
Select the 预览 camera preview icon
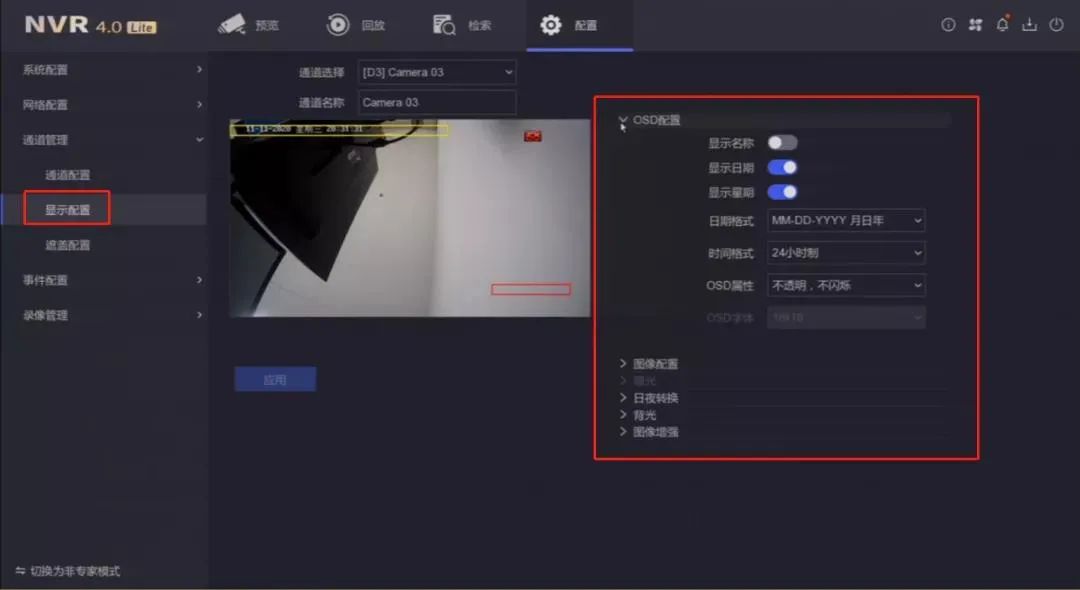248,25
